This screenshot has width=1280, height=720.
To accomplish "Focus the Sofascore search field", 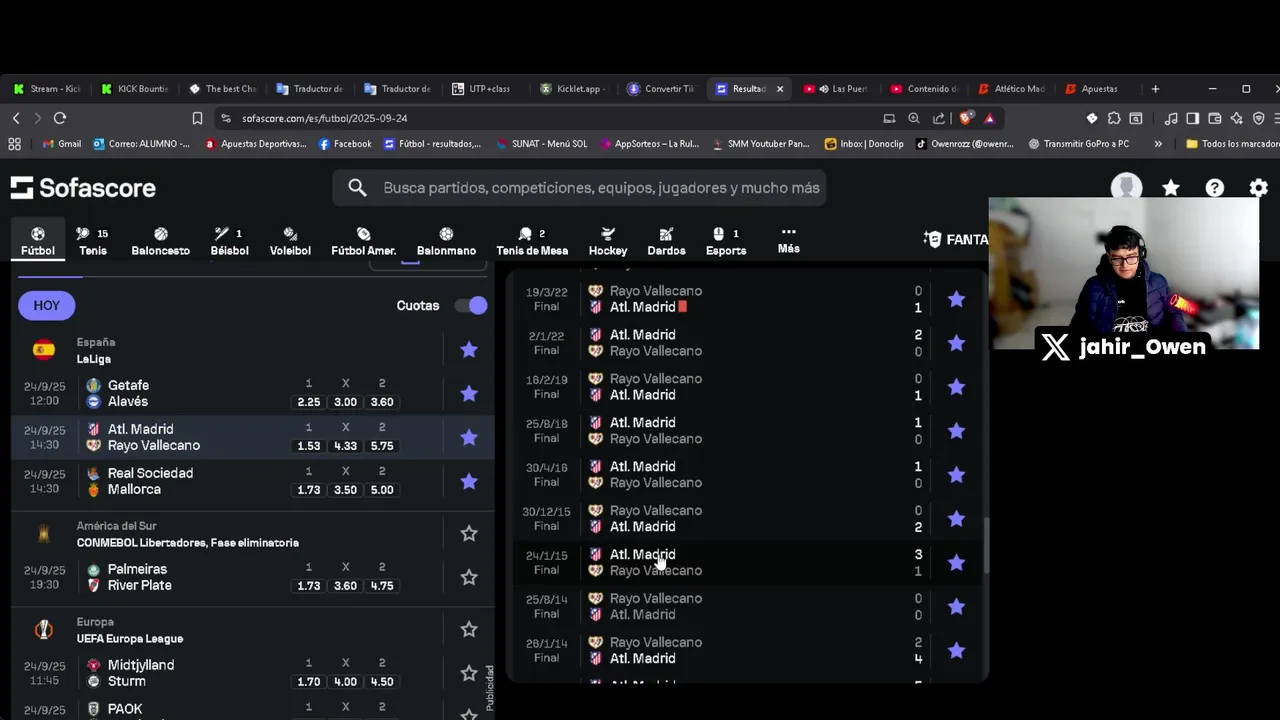I will click(579, 188).
